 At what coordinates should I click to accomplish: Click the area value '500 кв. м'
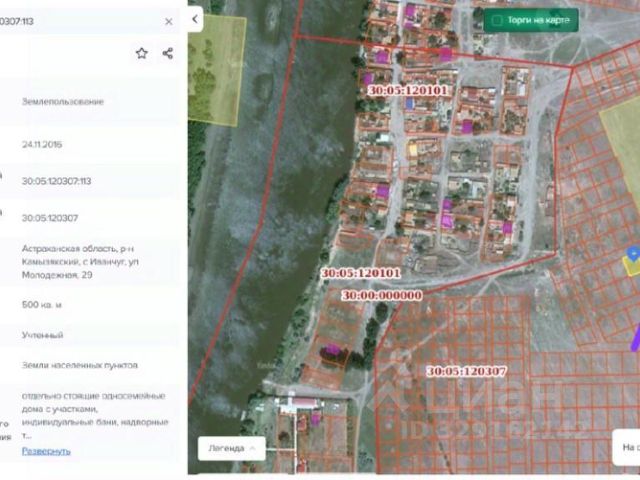point(42,304)
